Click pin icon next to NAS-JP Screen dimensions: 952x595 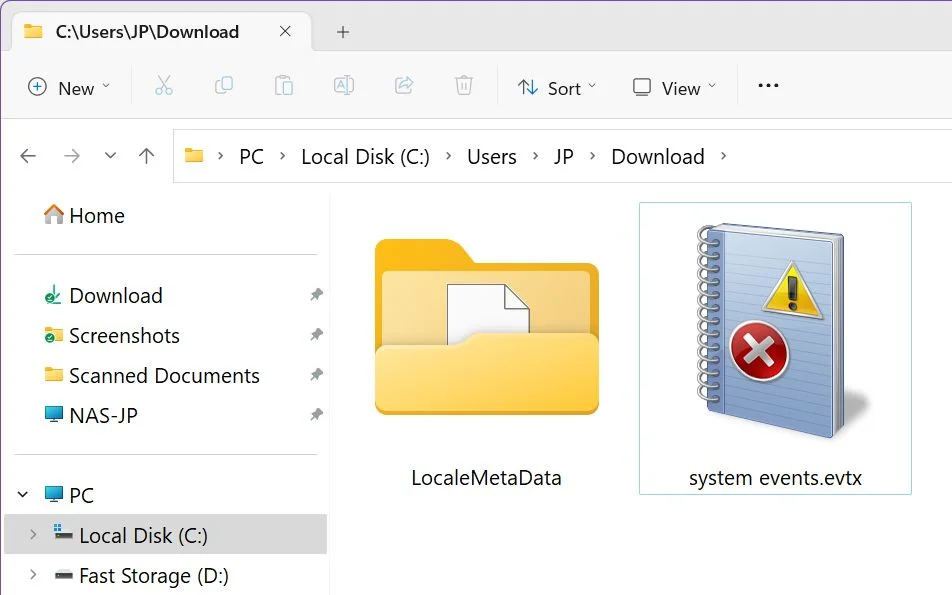coord(316,415)
